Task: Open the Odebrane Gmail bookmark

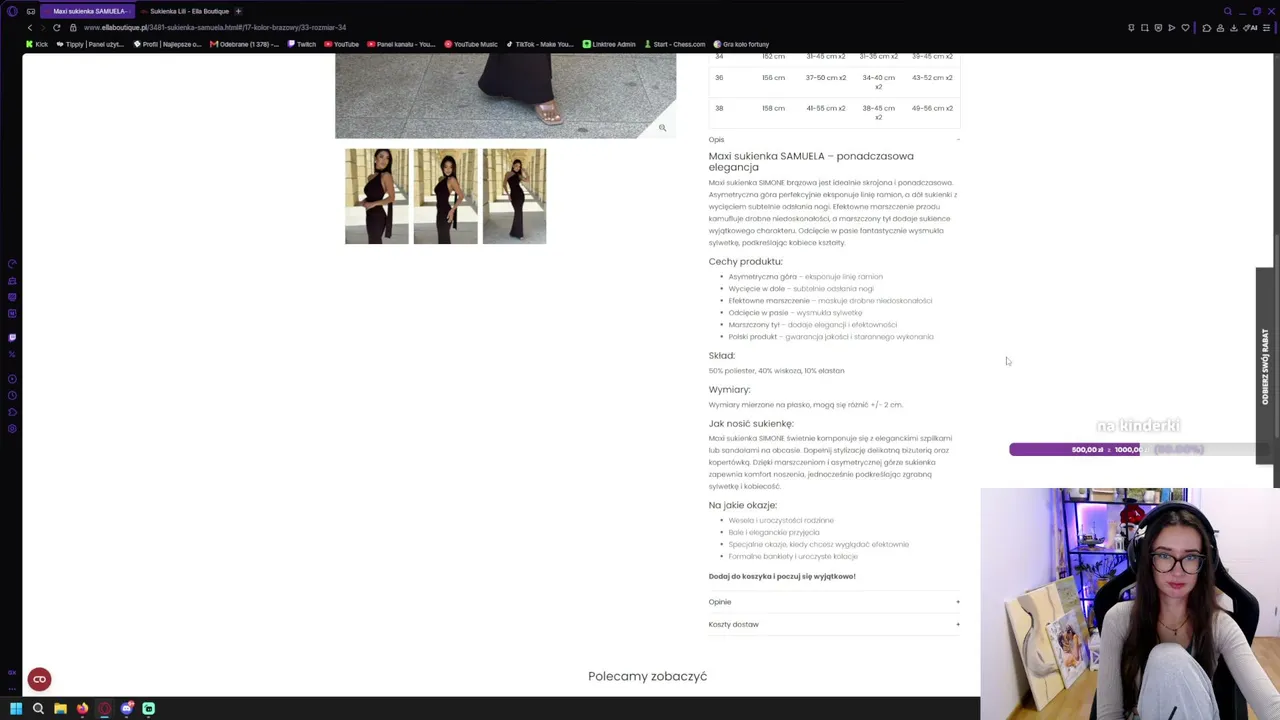Action: (x=245, y=44)
